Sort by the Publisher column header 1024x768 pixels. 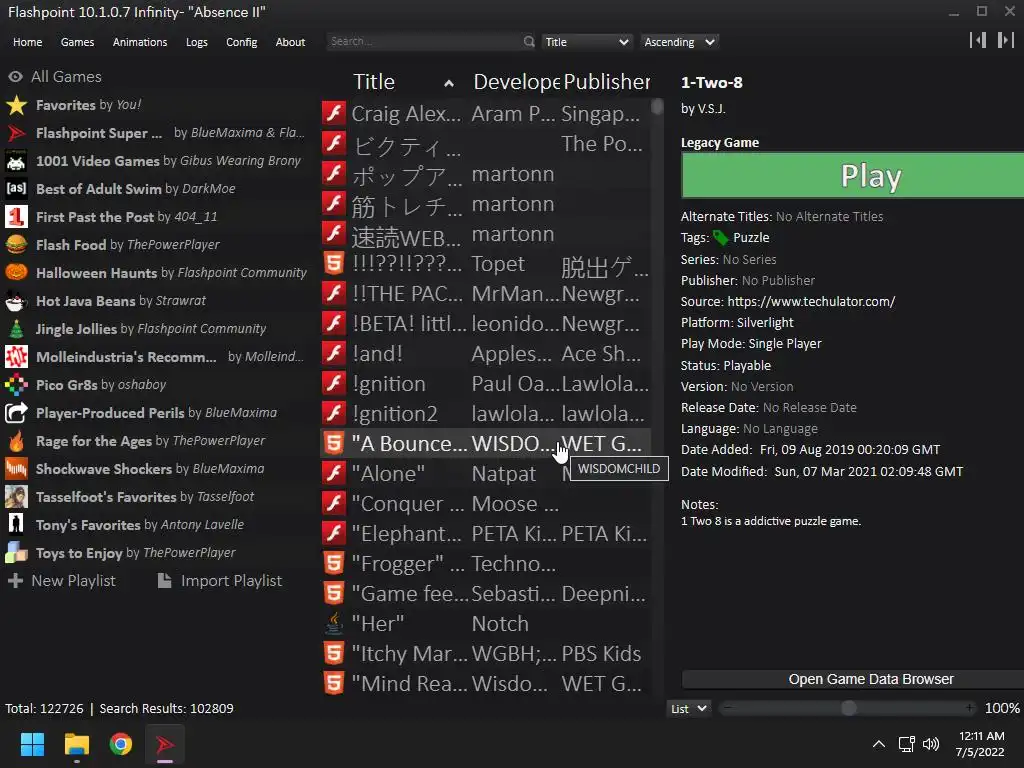coord(606,82)
